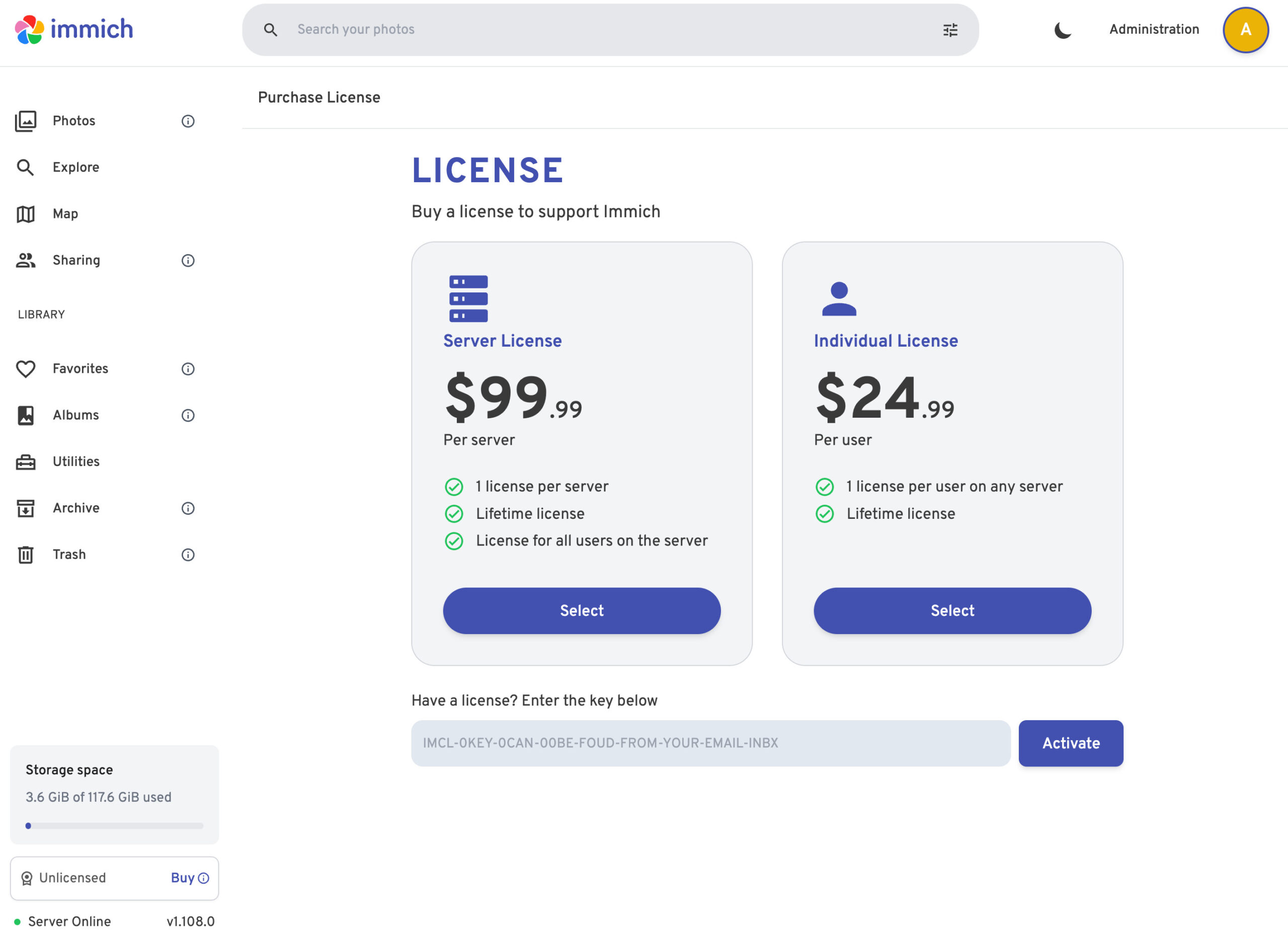Click the search magnifier icon
Screen dimensions: 1288x942
[270, 30]
